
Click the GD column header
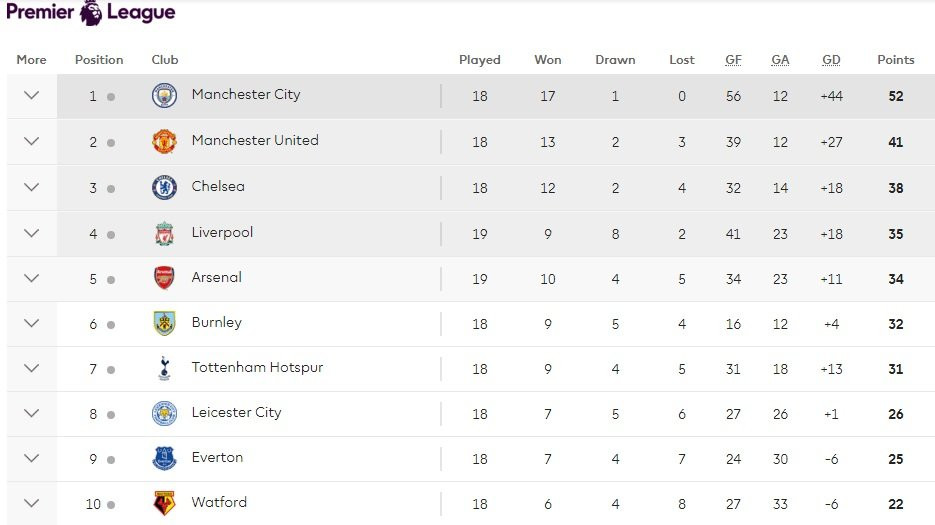point(831,60)
